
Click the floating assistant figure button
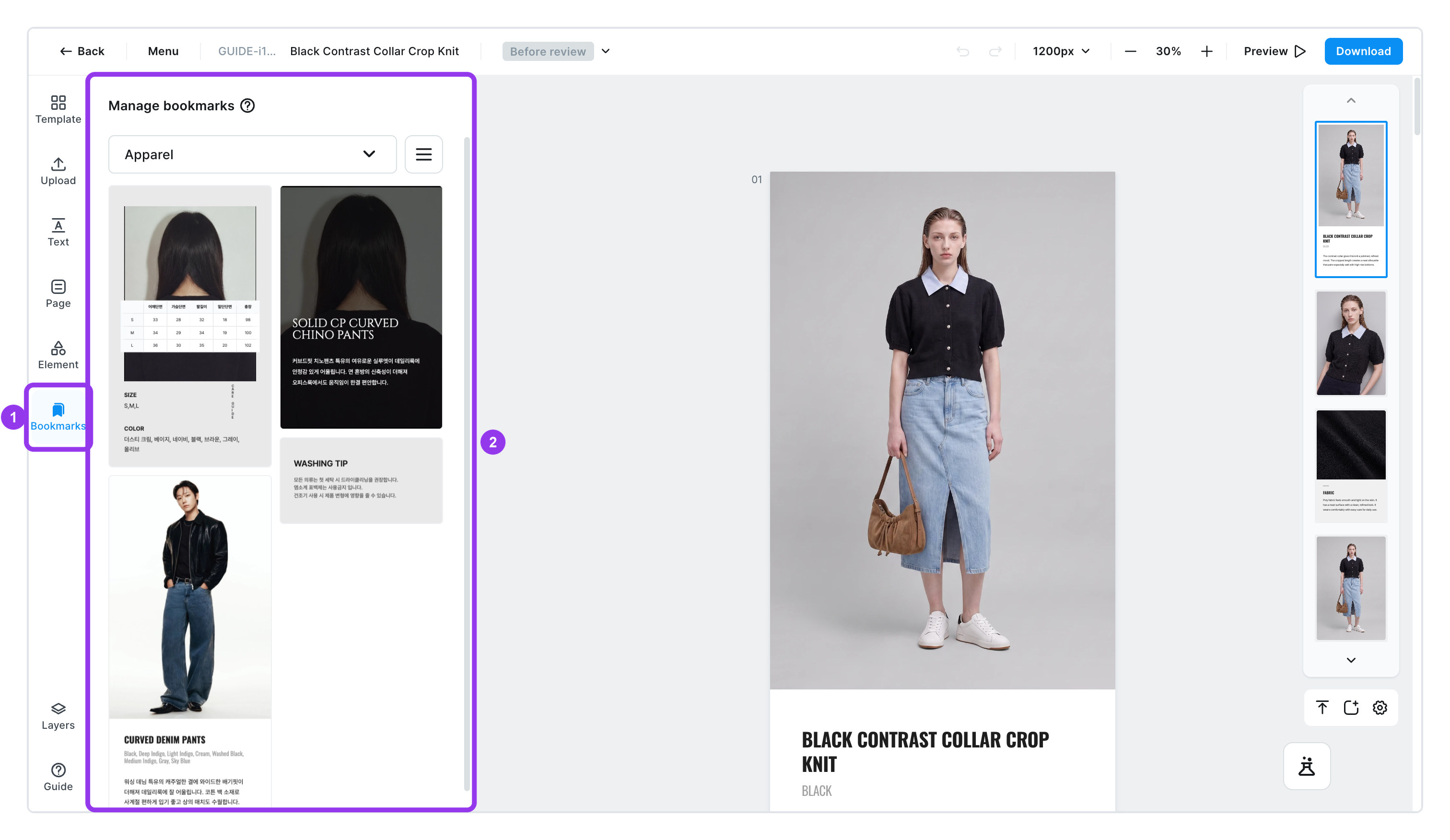(1307, 766)
